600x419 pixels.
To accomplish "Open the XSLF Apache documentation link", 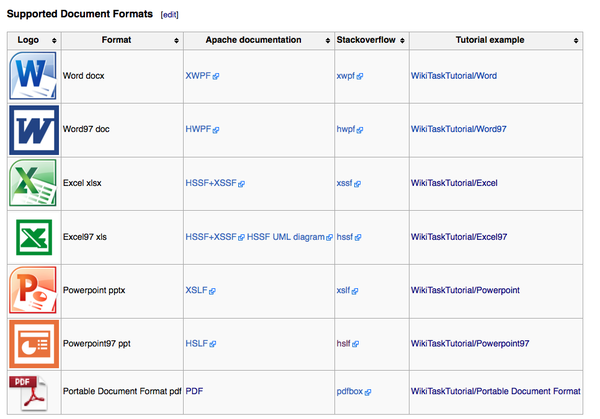I will [197, 291].
